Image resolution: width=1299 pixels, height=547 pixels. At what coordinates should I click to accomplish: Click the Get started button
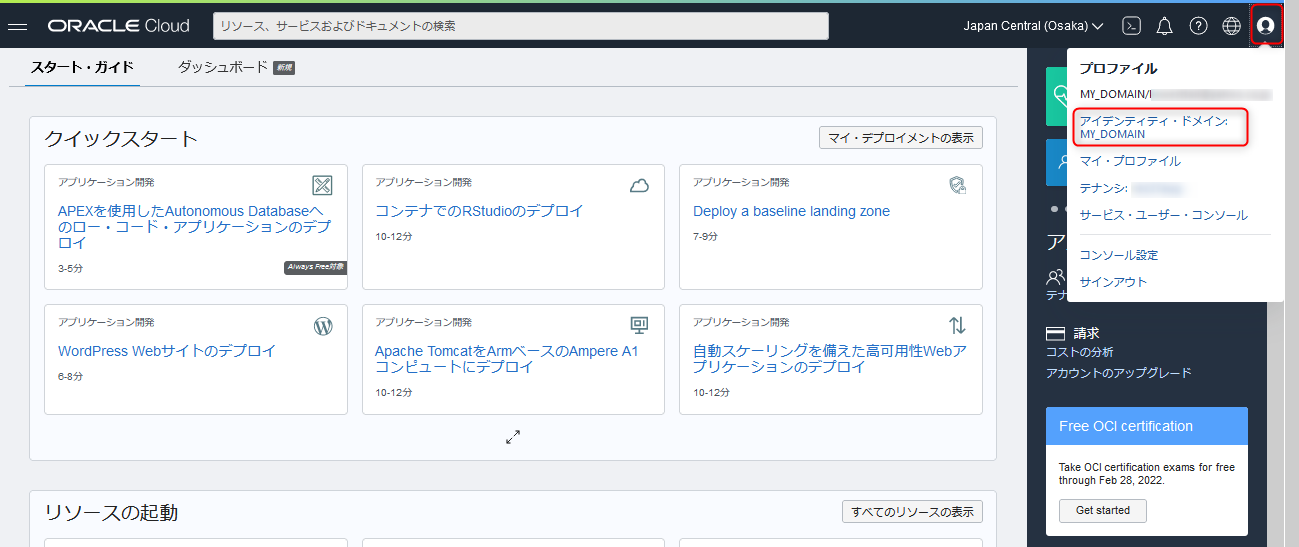tap(1103, 510)
